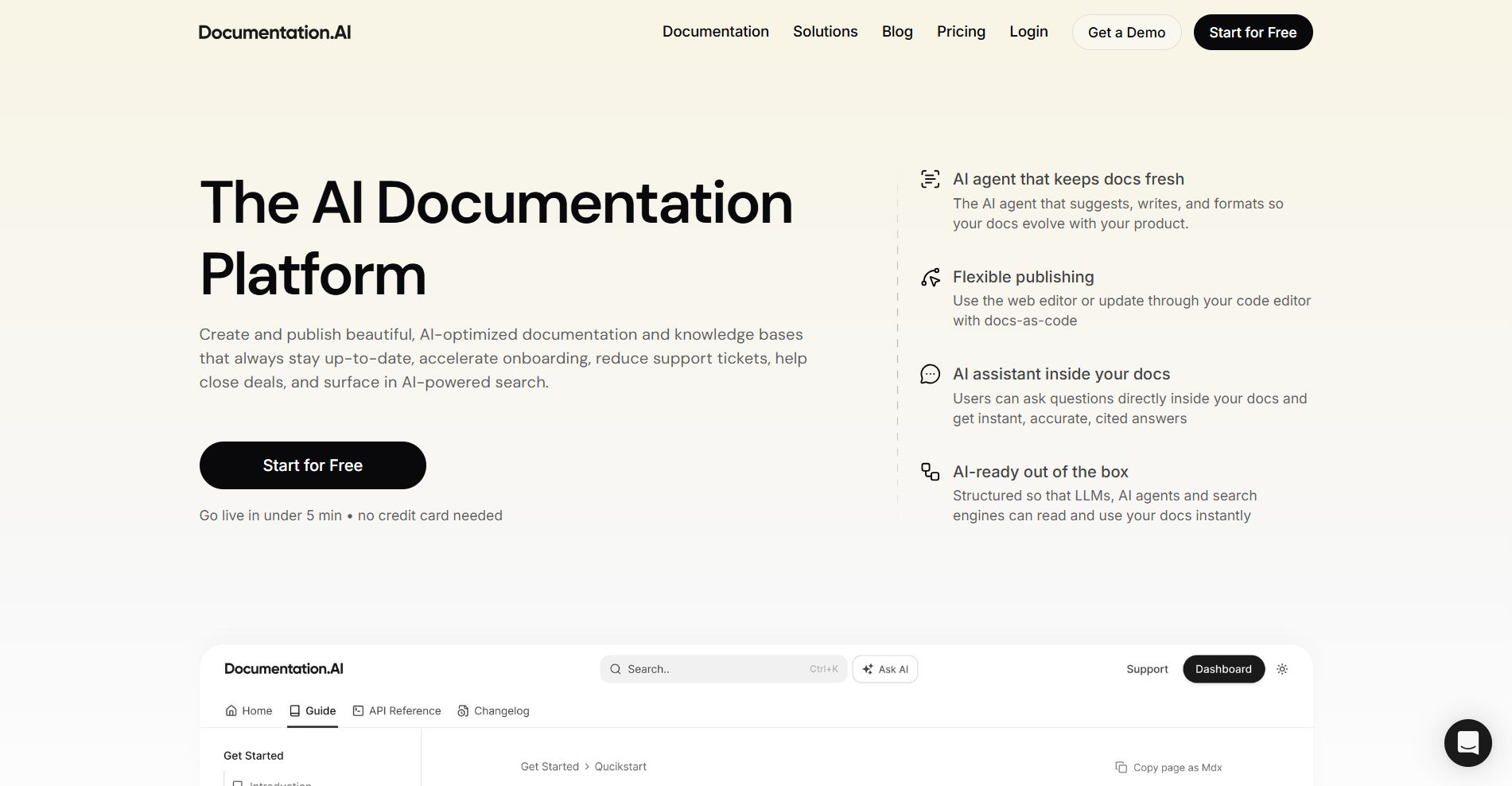Screen dimensions: 1512x786
Task: Click the Get Started breadcrumb
Action: tap(550, 767)
